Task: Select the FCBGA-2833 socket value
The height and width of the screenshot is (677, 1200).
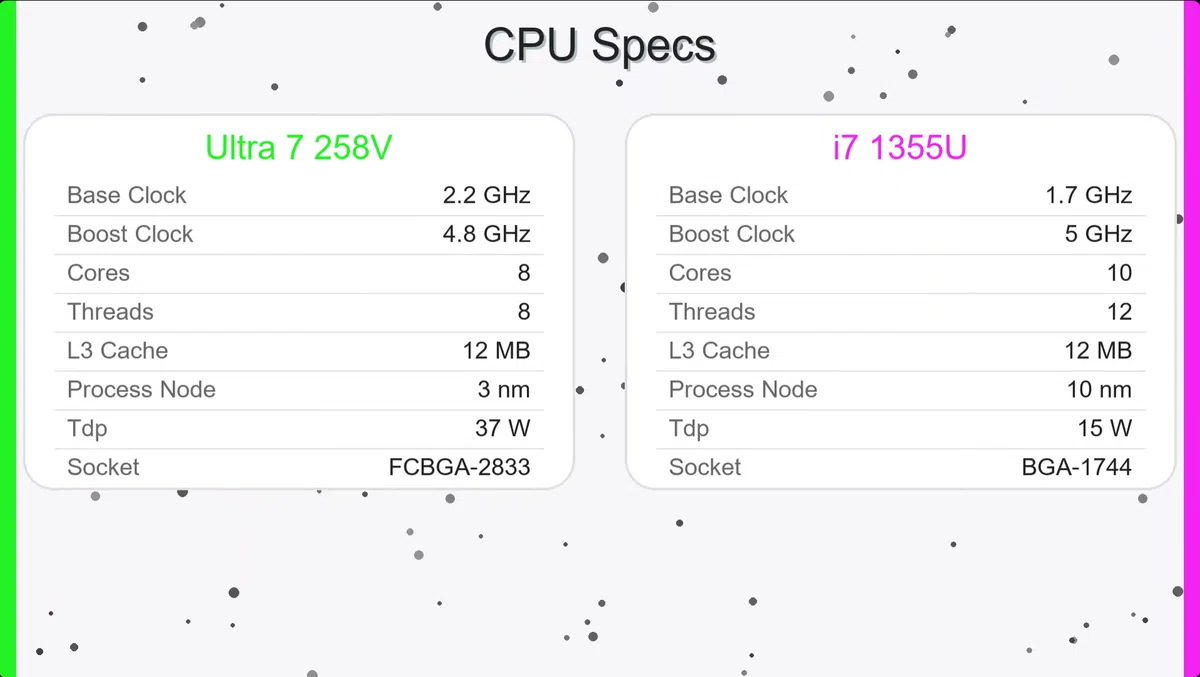Action: click(x=459, y=467)
